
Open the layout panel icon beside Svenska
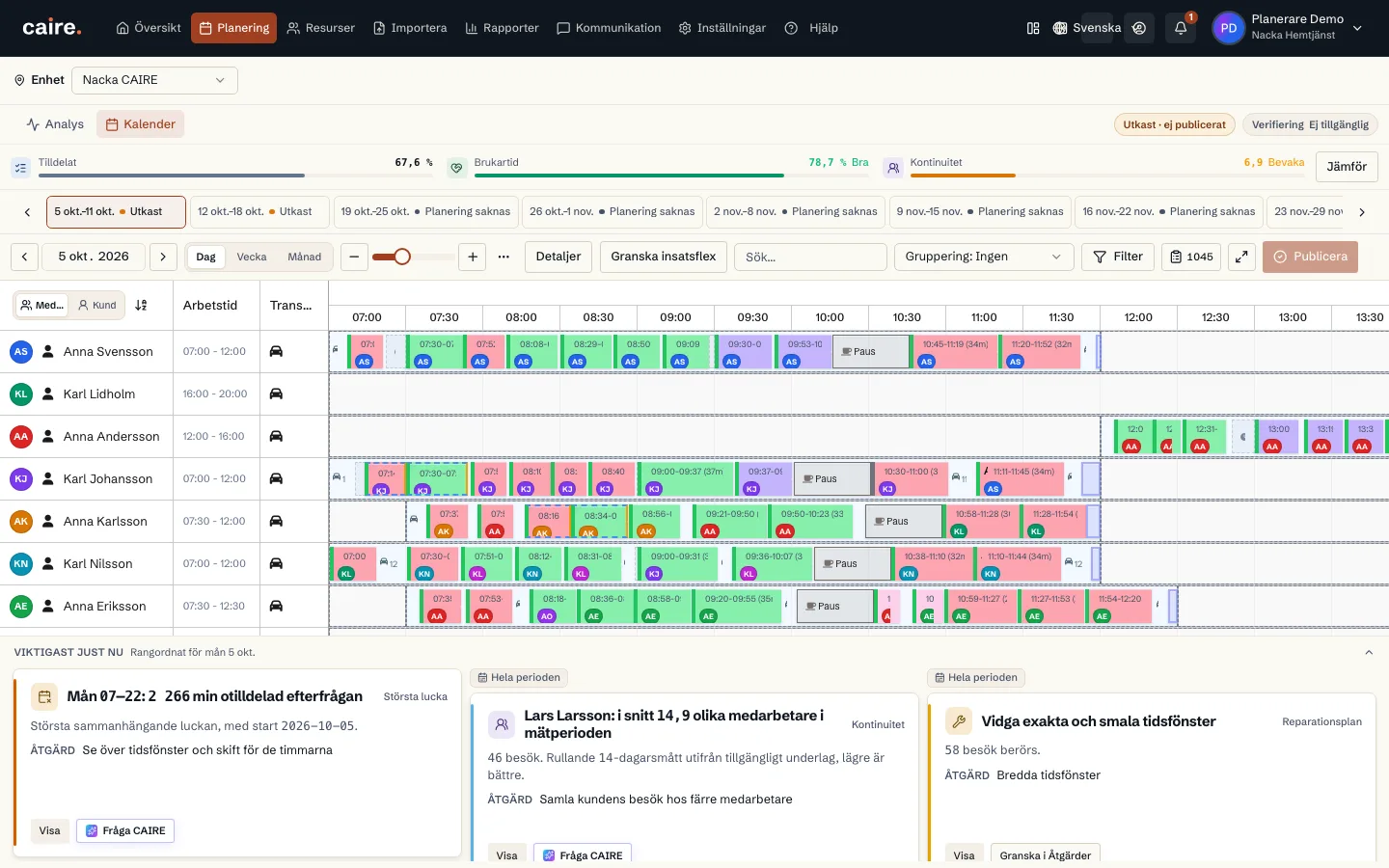1033,28
